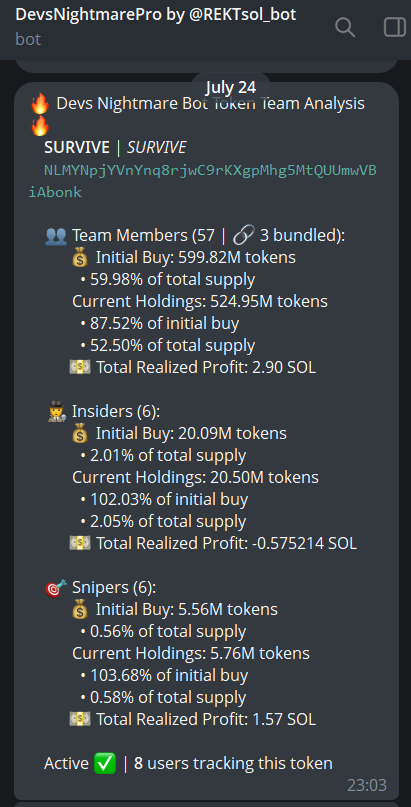Click the green Active checkmark emoji
Screen dimensions: 411x807
click(x=105, y=763)
